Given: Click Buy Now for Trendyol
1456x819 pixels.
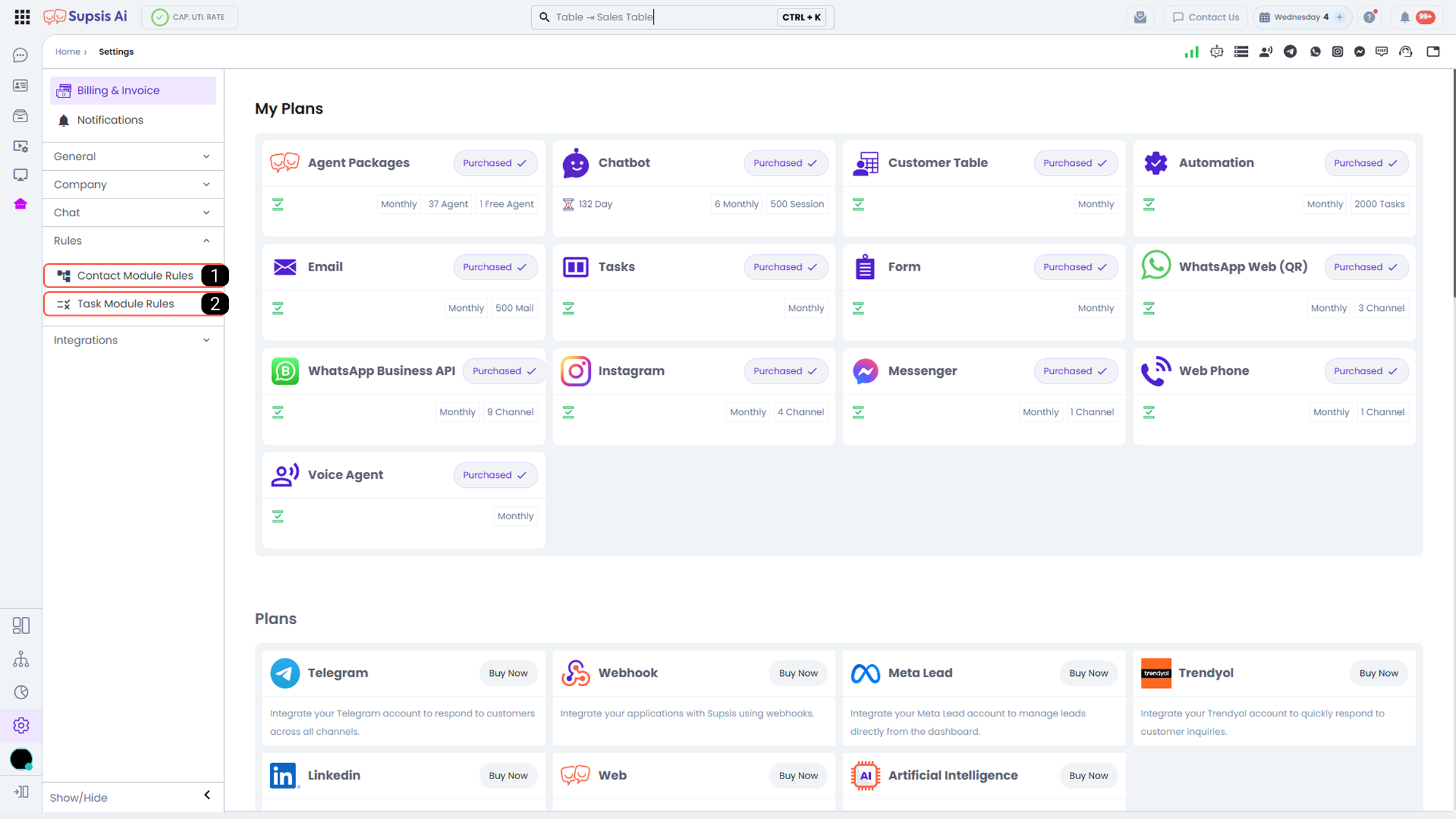Looking at the screenshot, I should pos(1379,673).
